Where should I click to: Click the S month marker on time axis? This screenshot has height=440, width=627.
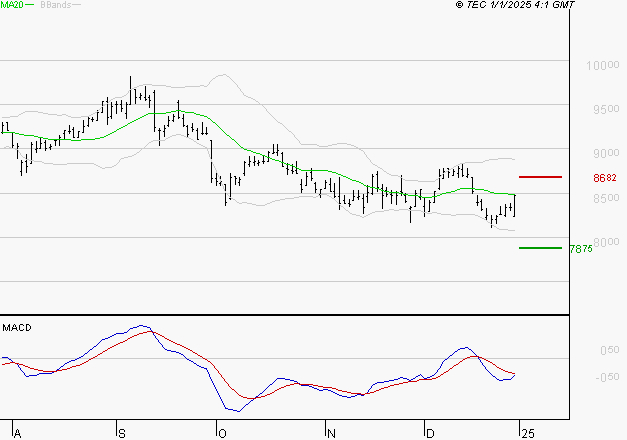tap(122, 434)
